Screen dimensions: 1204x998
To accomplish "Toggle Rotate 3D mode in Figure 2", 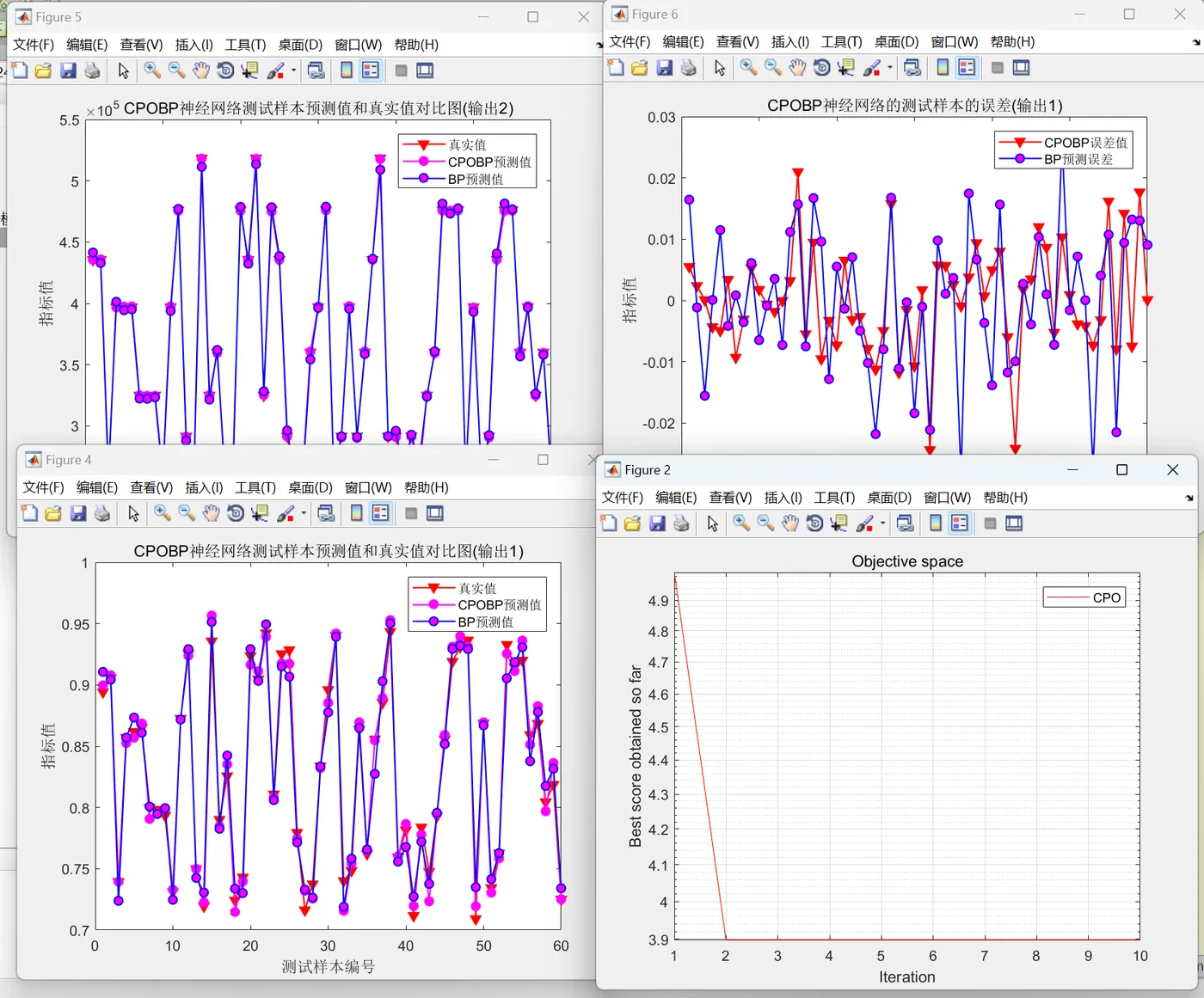I will coord(814,523).
